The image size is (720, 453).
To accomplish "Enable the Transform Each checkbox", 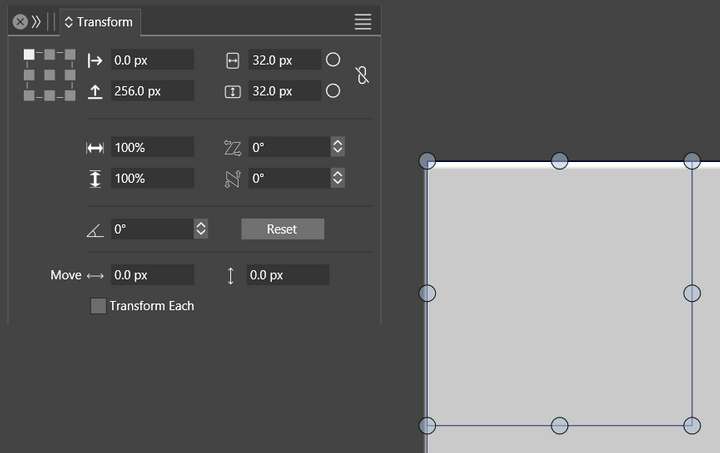I will [98, 306].
